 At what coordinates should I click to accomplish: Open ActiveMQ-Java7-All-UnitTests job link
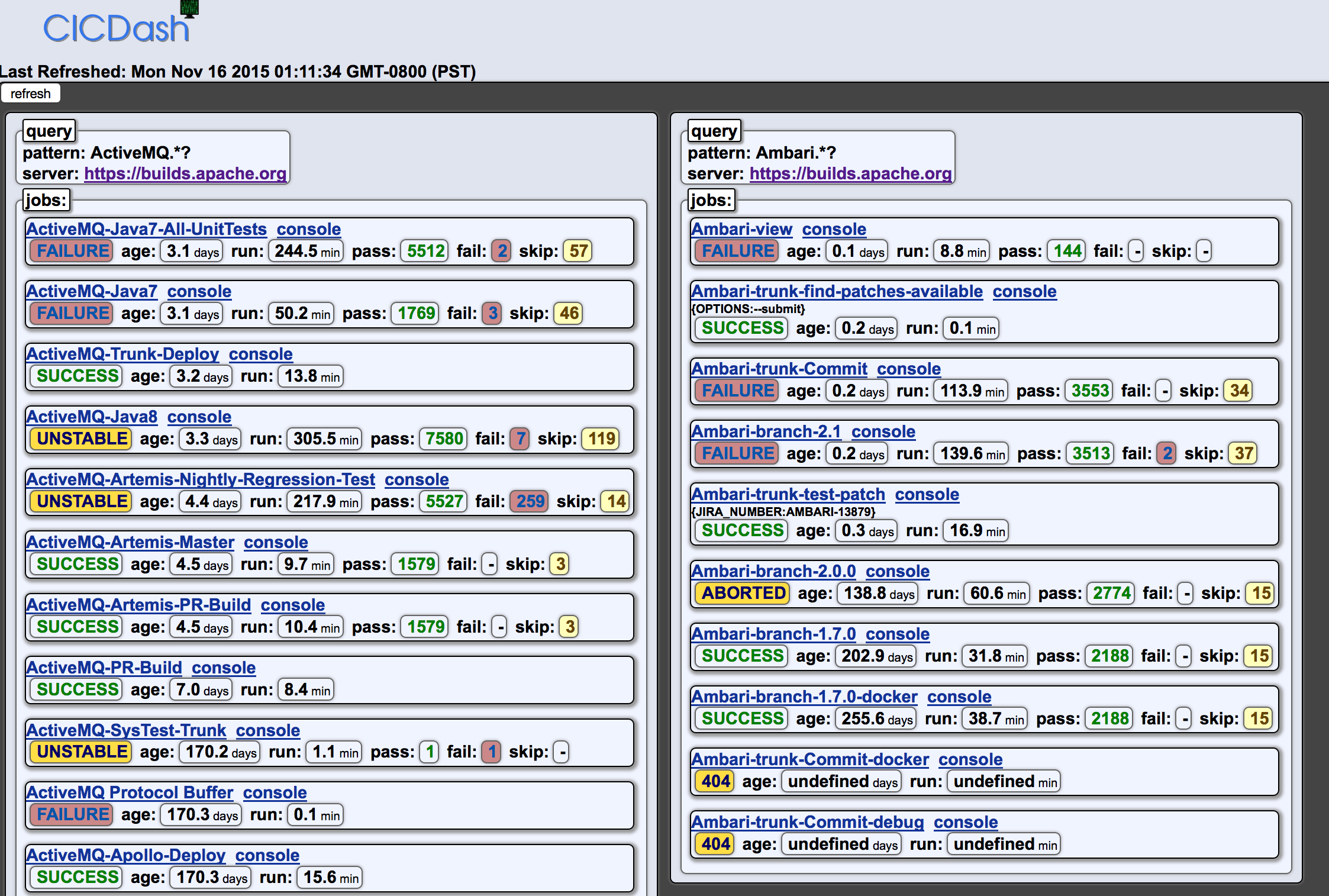click(147, 229)
